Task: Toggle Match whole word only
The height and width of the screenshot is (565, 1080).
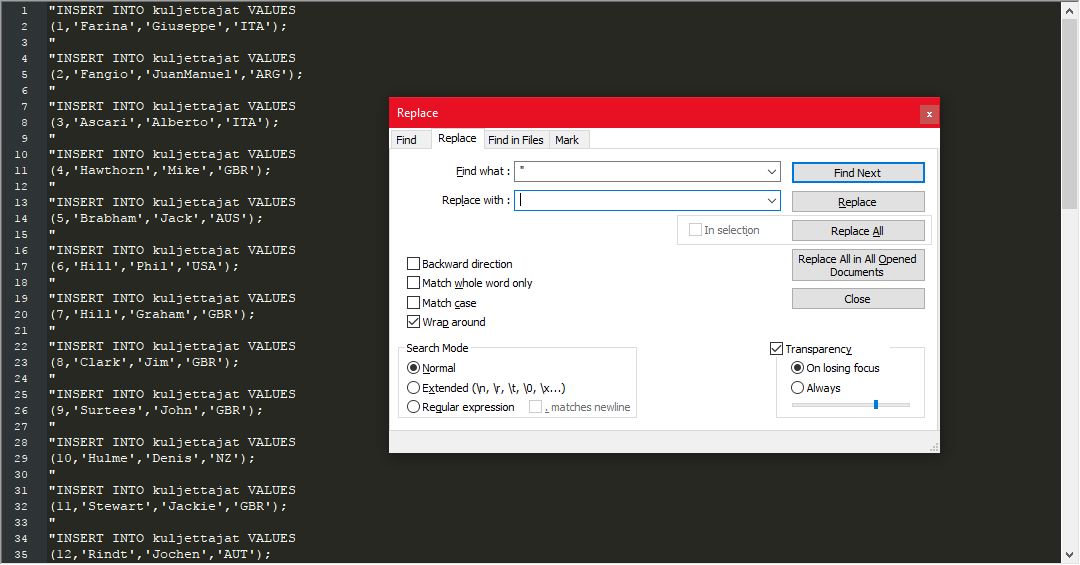Action: pyautogui.click(x=414, y=283)
